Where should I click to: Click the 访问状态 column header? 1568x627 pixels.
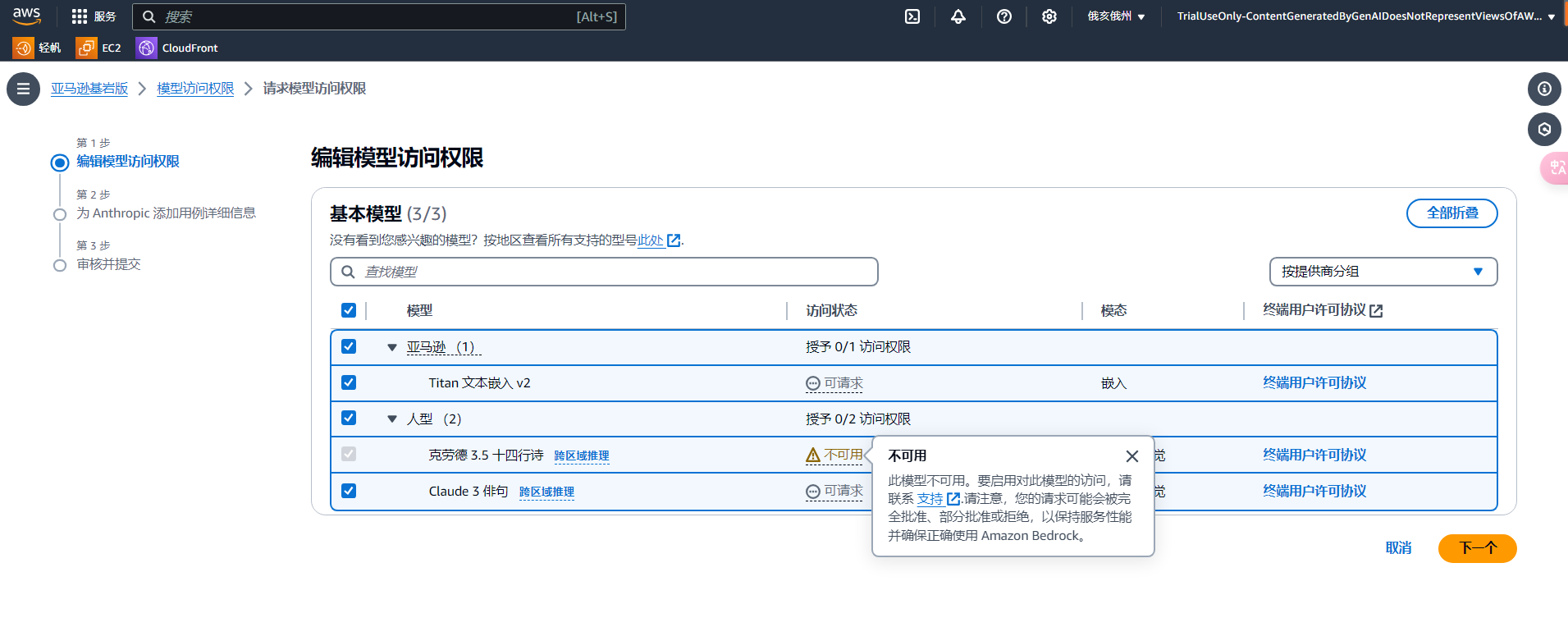[x=831, y=311]
